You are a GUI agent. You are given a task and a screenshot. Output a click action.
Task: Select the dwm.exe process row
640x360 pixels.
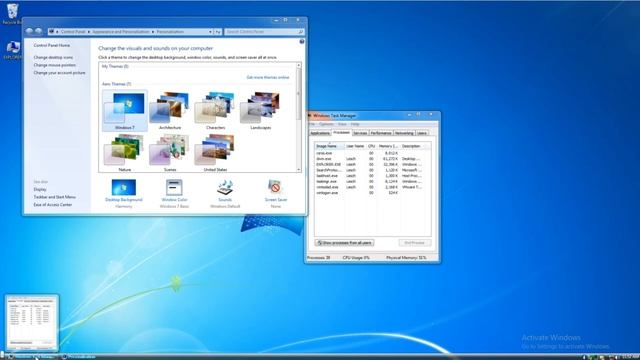[x=372, y=159]
